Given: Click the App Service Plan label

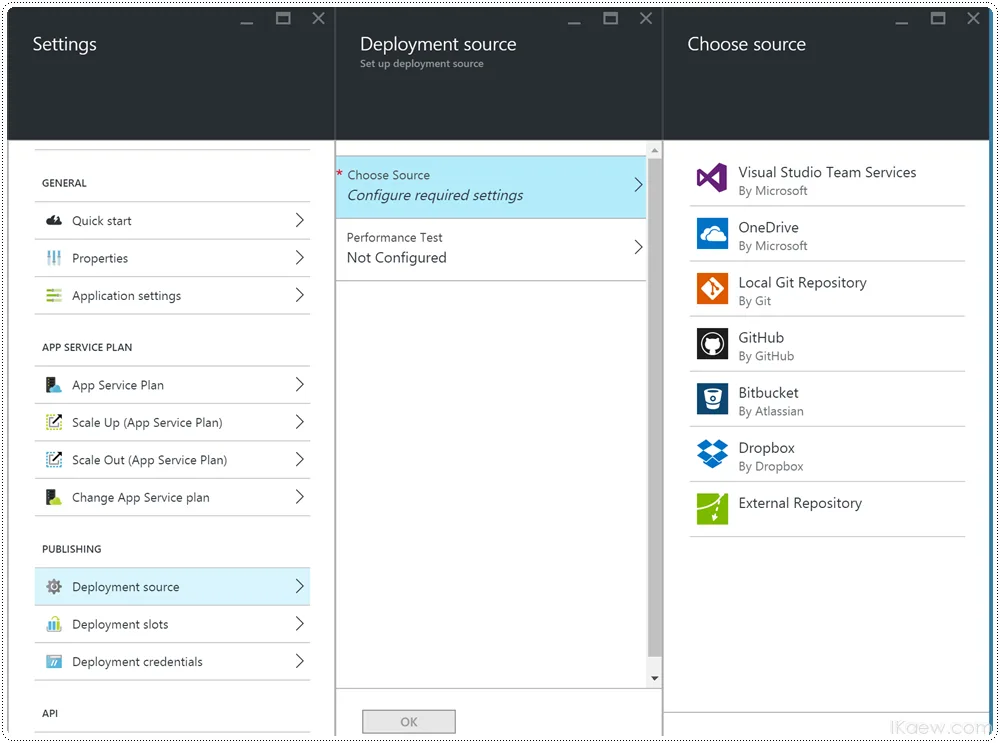Looking at the screenshot, I should 118,385.
